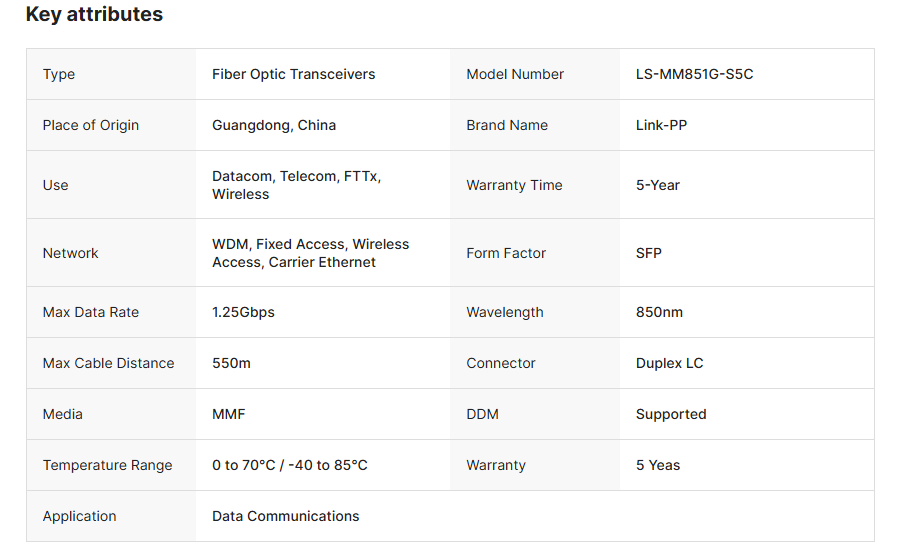Select the 850nm wavelength value
903x550 pixels.
[659, 312]
